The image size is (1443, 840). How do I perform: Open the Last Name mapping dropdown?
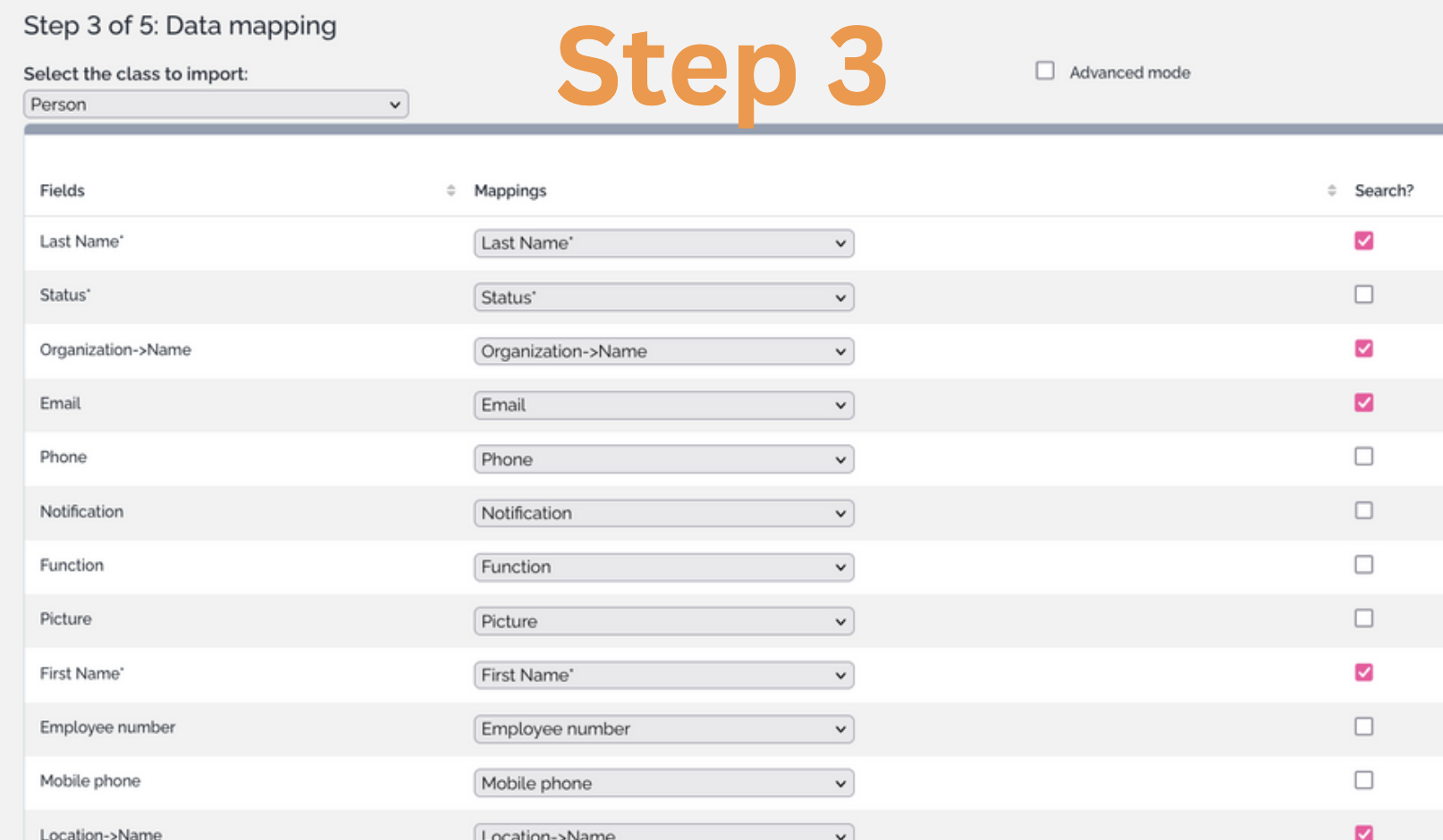(x=663, y=243)
